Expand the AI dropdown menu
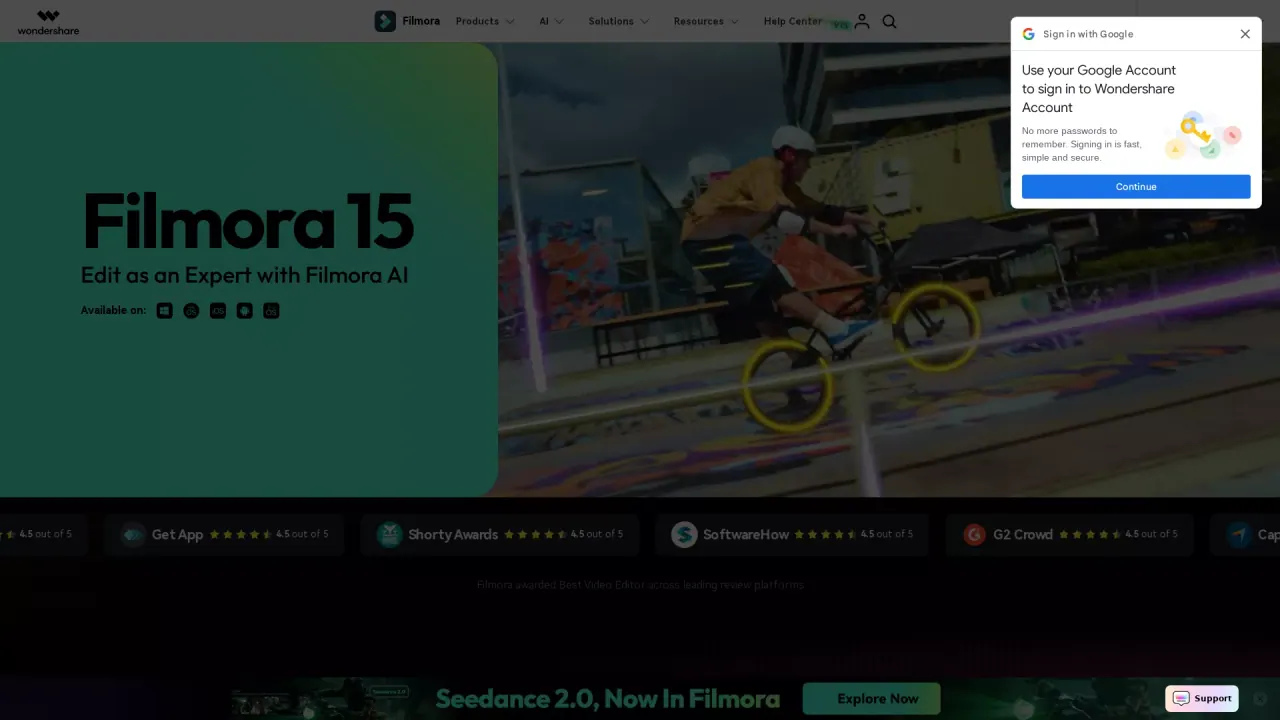This screenshot has height=720, width=1280. (552, 21)
